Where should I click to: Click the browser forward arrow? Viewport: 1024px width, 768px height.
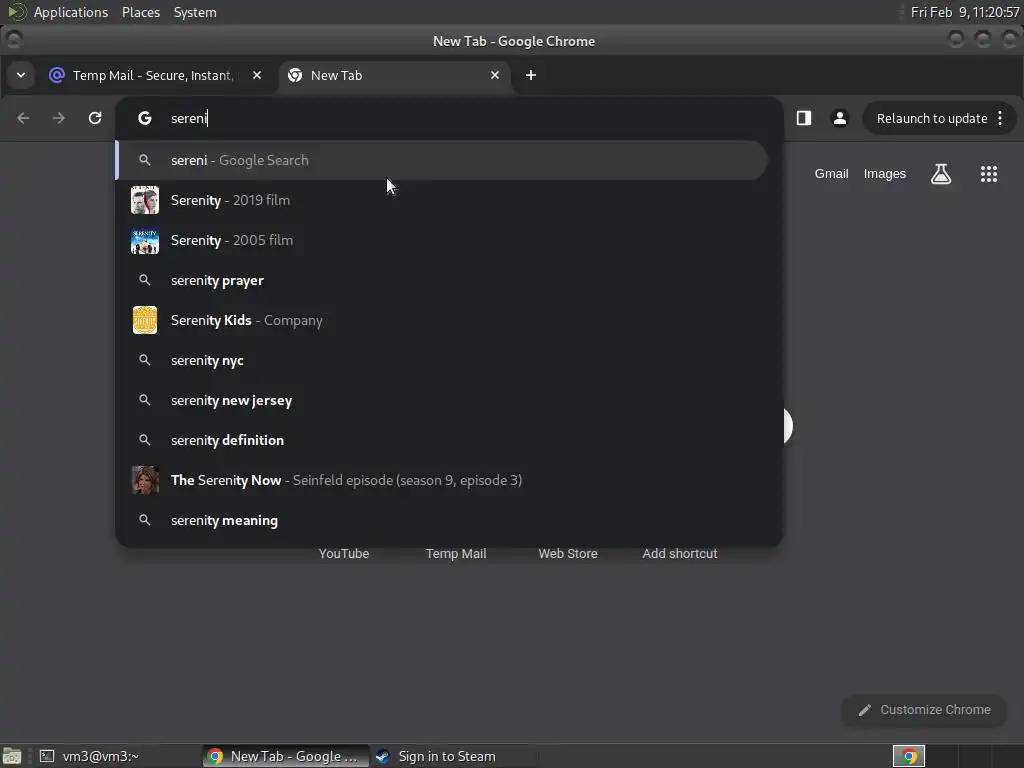pyautogui.click(x=59, y=118)
